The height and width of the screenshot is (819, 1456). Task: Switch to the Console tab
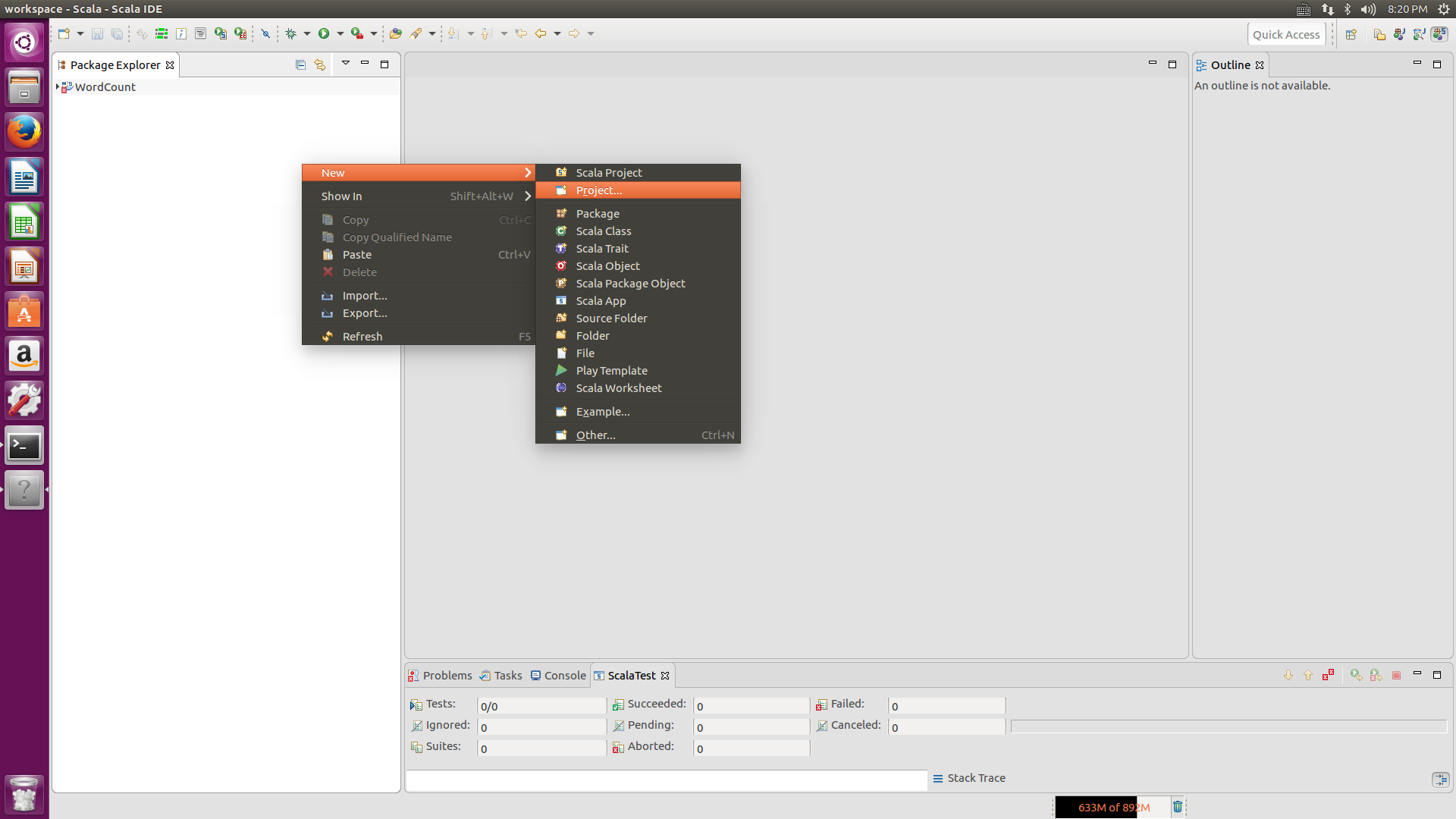pos(564,675)
